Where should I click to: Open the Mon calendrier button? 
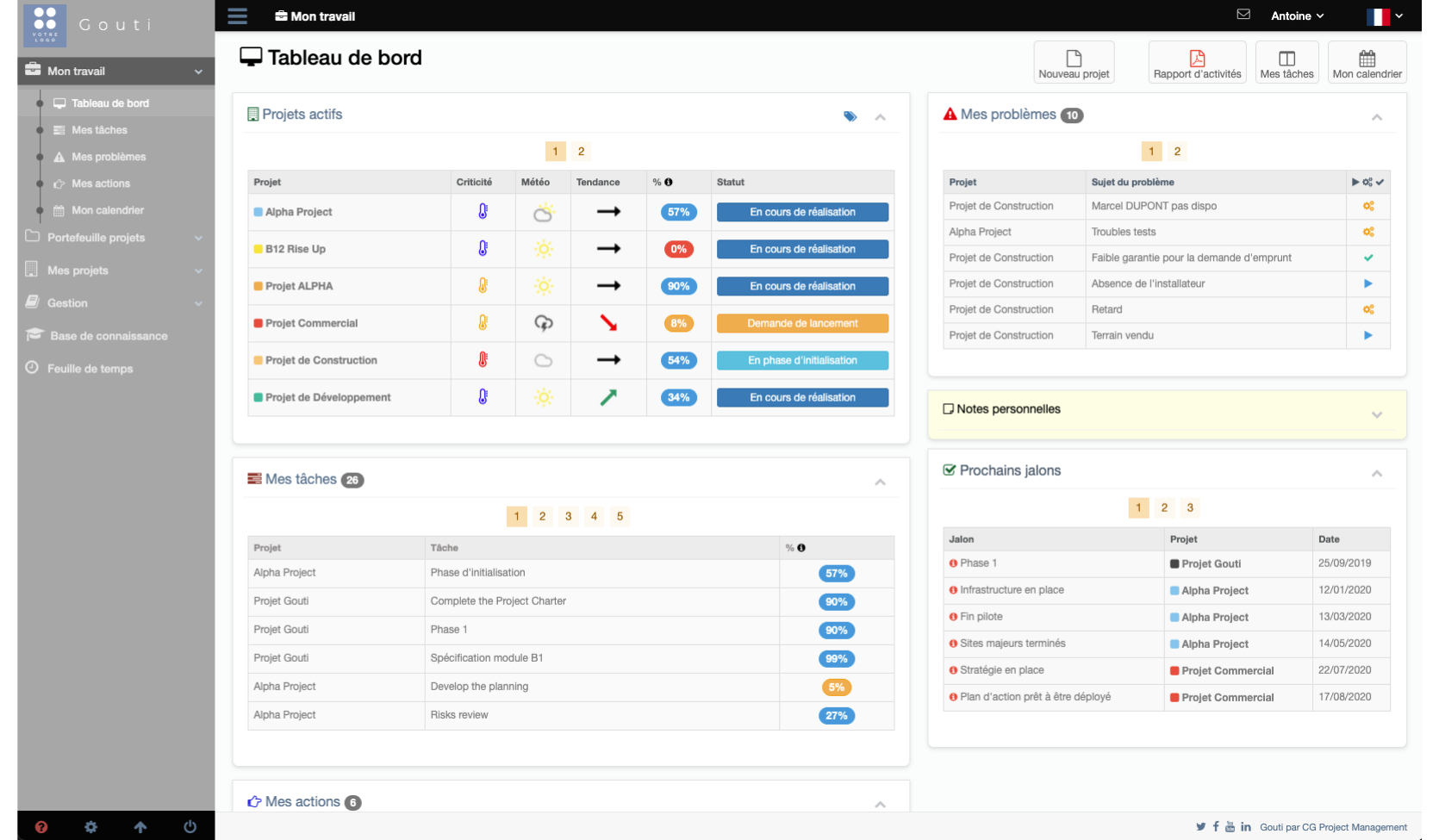1367,63
